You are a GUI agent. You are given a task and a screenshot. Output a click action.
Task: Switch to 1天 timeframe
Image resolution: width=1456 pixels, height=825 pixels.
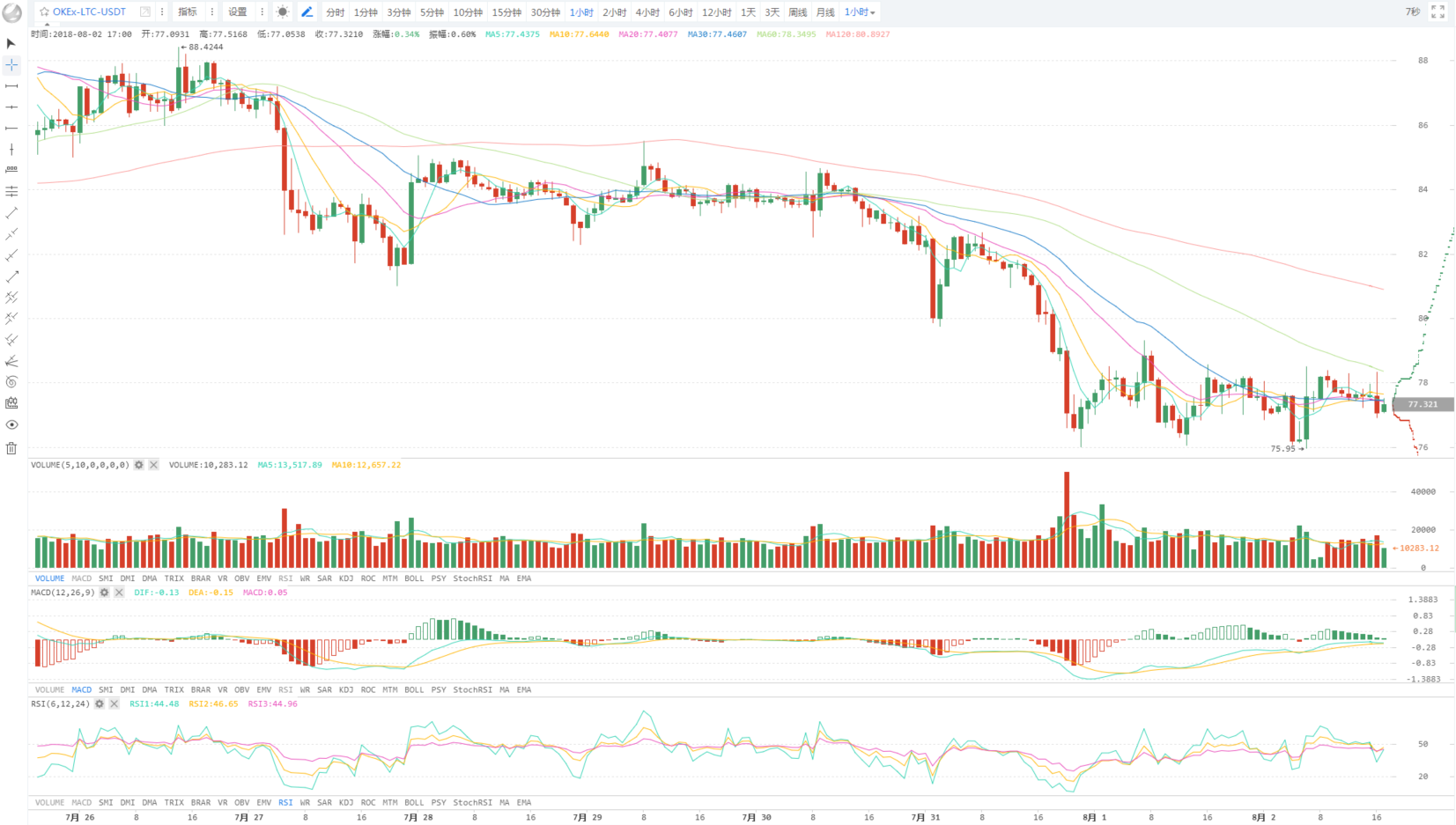point(748,12)
